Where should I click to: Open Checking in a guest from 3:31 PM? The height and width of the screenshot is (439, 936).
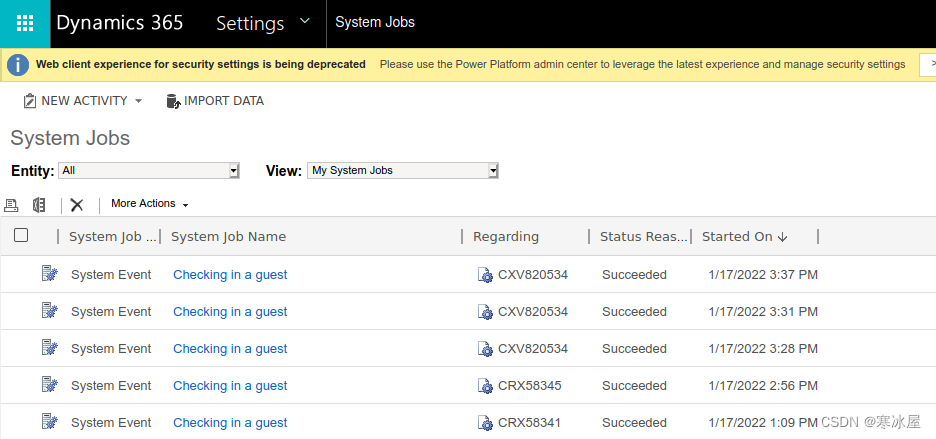230,312
